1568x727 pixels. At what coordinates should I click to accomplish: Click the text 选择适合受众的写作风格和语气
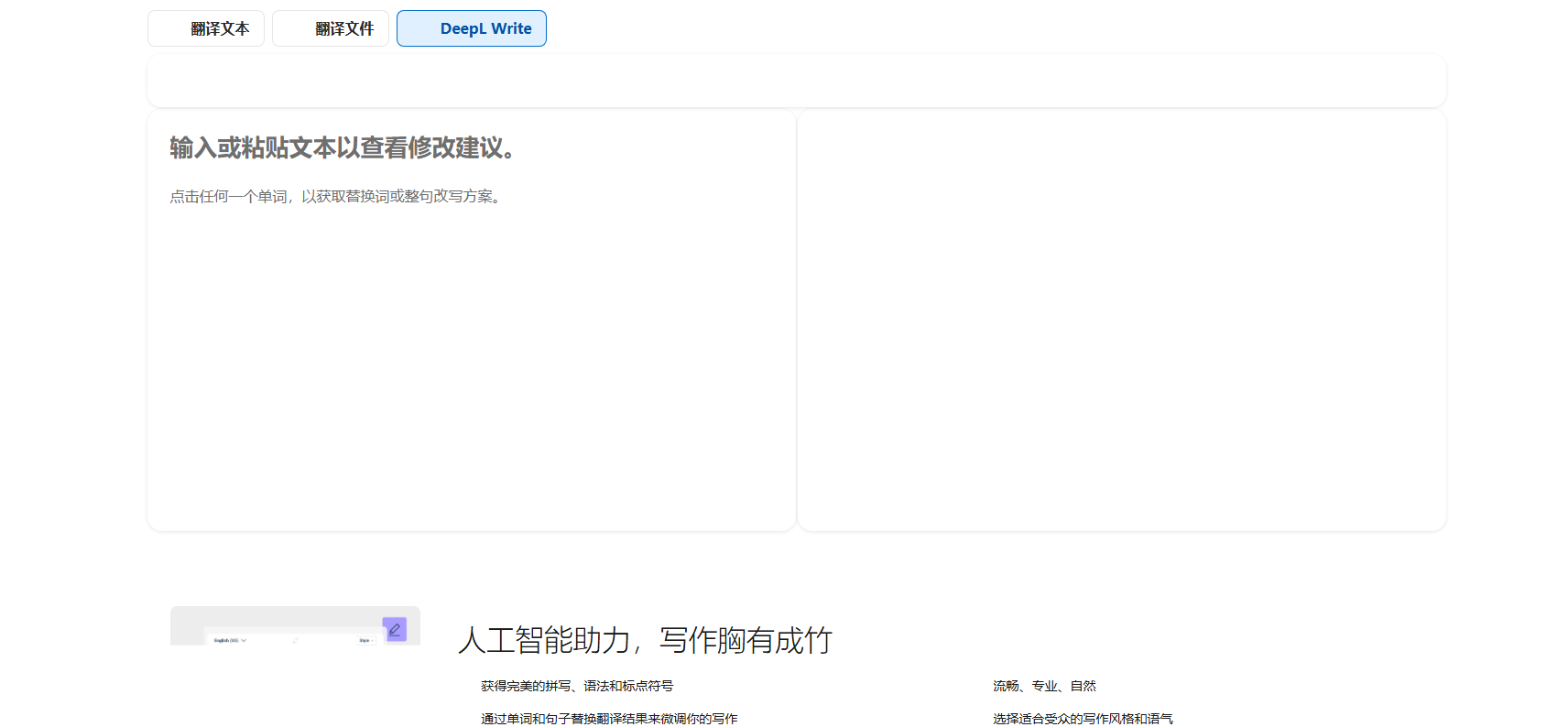click(x=1083, y=719)
